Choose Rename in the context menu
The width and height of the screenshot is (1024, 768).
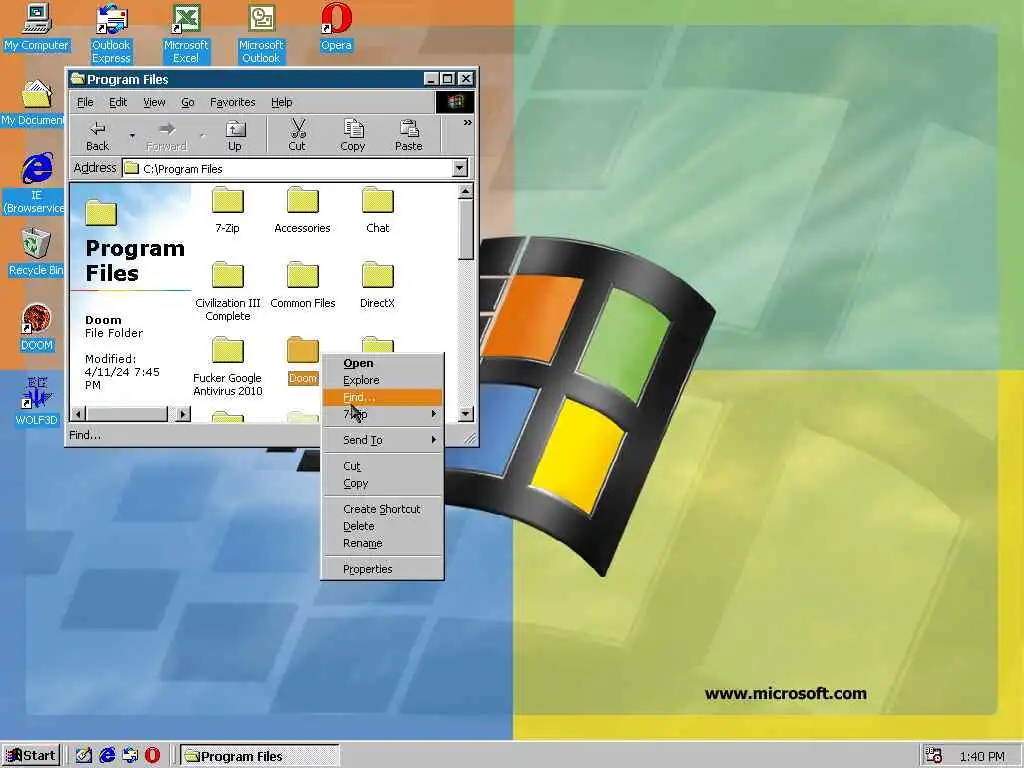383,543
